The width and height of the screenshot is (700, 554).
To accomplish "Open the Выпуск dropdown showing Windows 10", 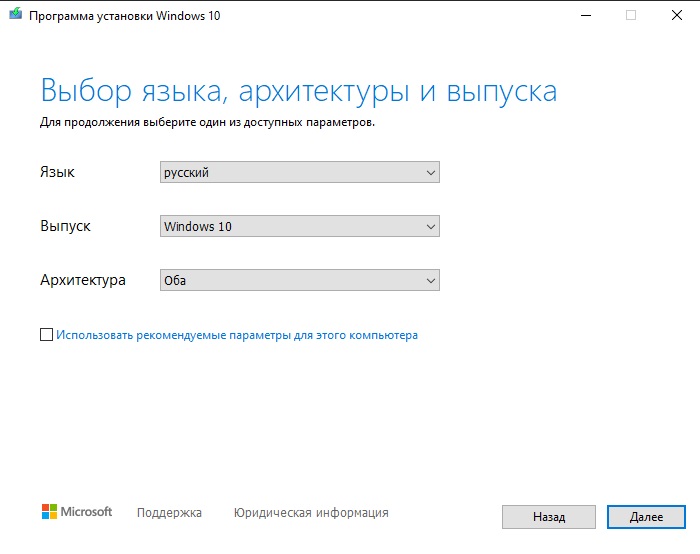I will (x=300, y=226).
